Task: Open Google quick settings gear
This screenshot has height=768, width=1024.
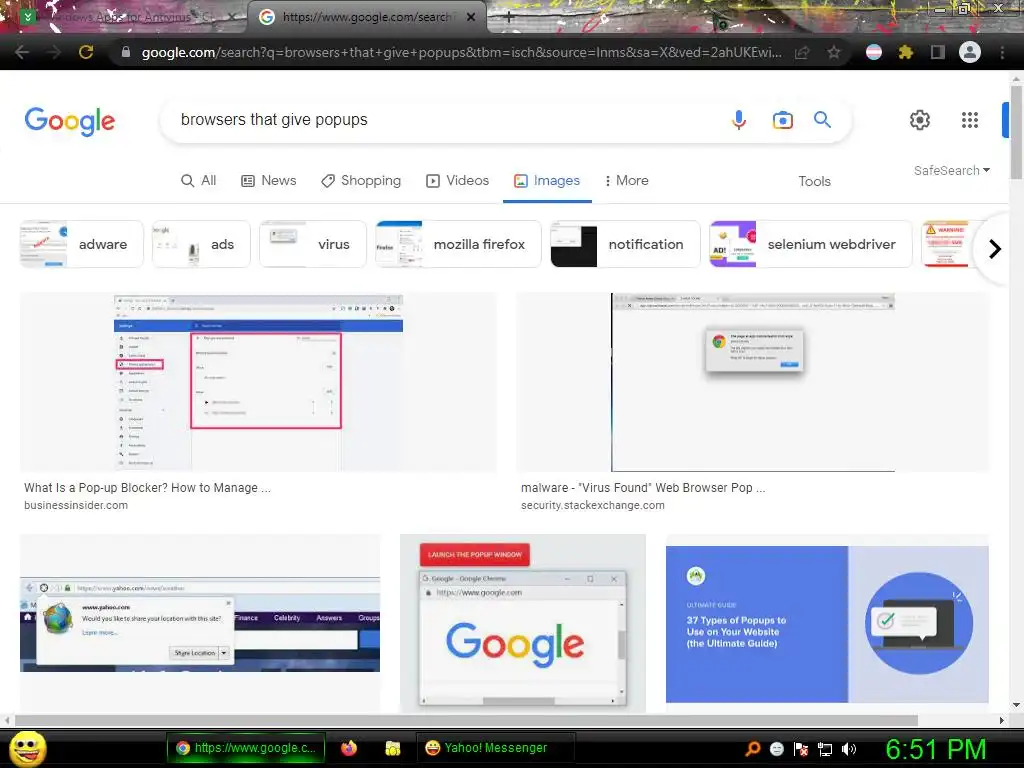Action: (x=920, y=120)
